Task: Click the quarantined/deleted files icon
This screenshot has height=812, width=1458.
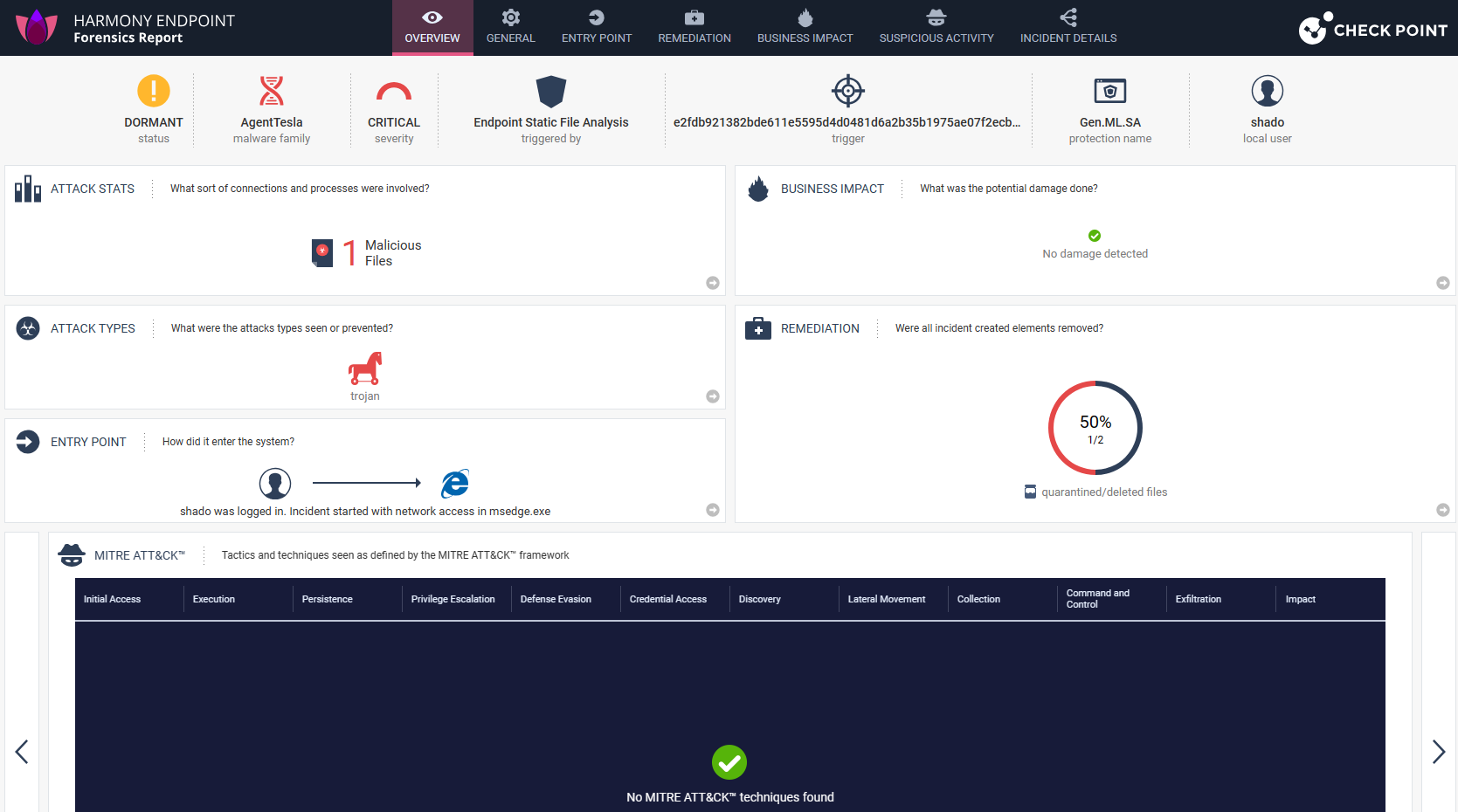Action: [1030, 492]
